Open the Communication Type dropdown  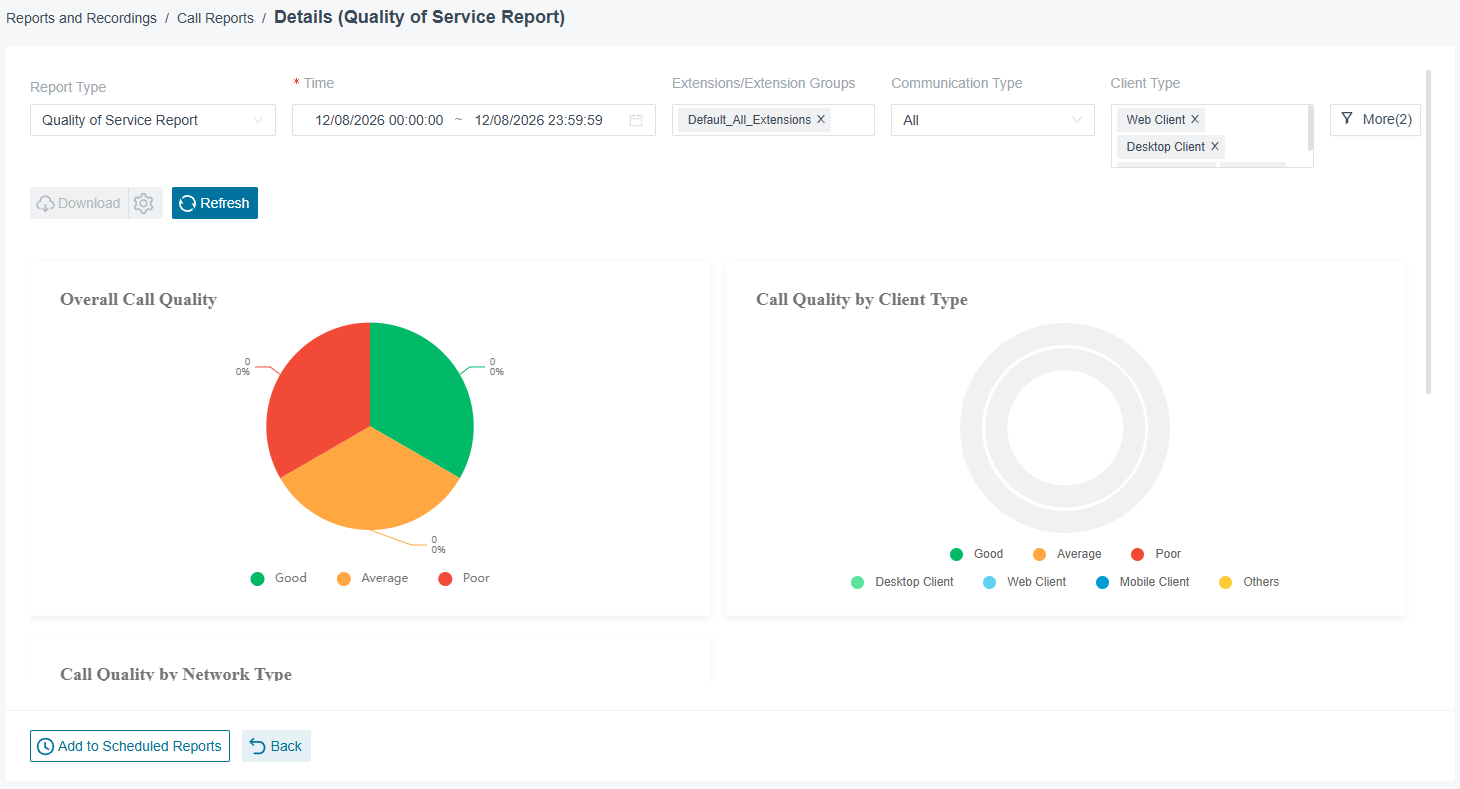pyautogui.click(x=993, y=120)
